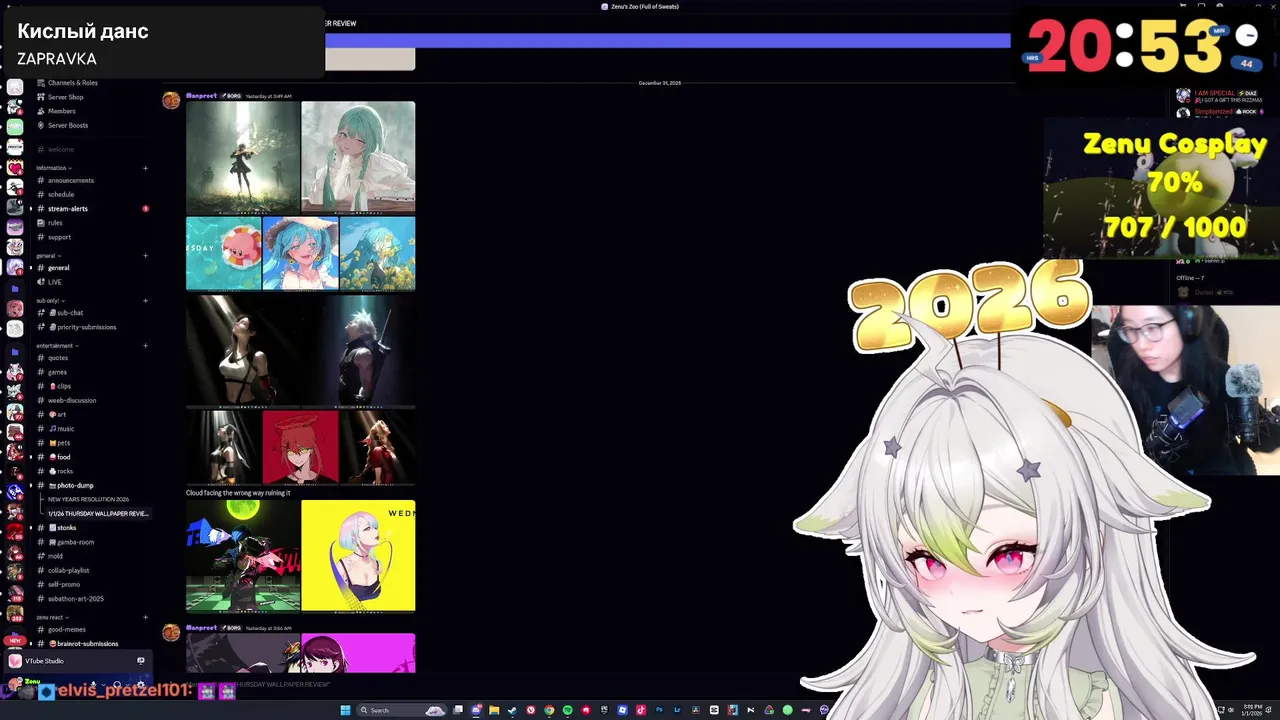Add channel to general category
The height and width of the screenshot is (720, 1280).
(145, 256)
